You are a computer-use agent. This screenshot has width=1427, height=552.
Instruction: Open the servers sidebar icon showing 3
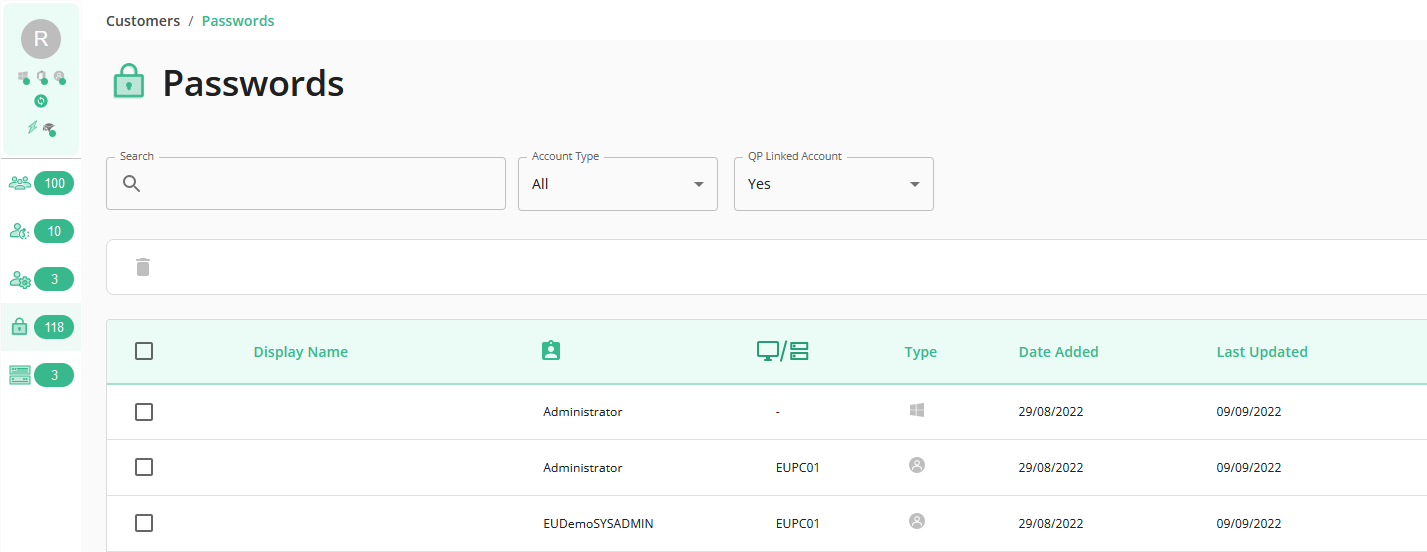[x=41, y=375]
